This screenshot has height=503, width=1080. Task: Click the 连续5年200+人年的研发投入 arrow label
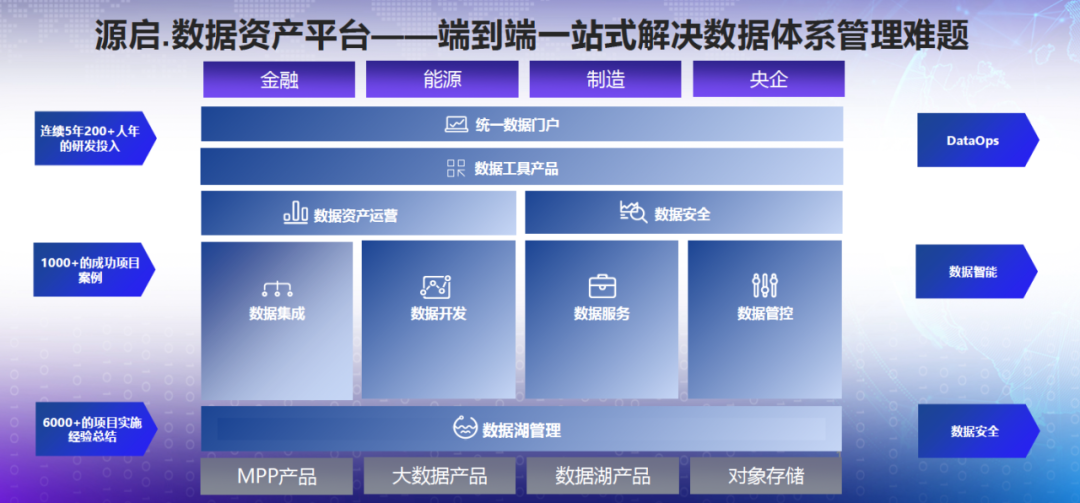(x=95, y=138)
